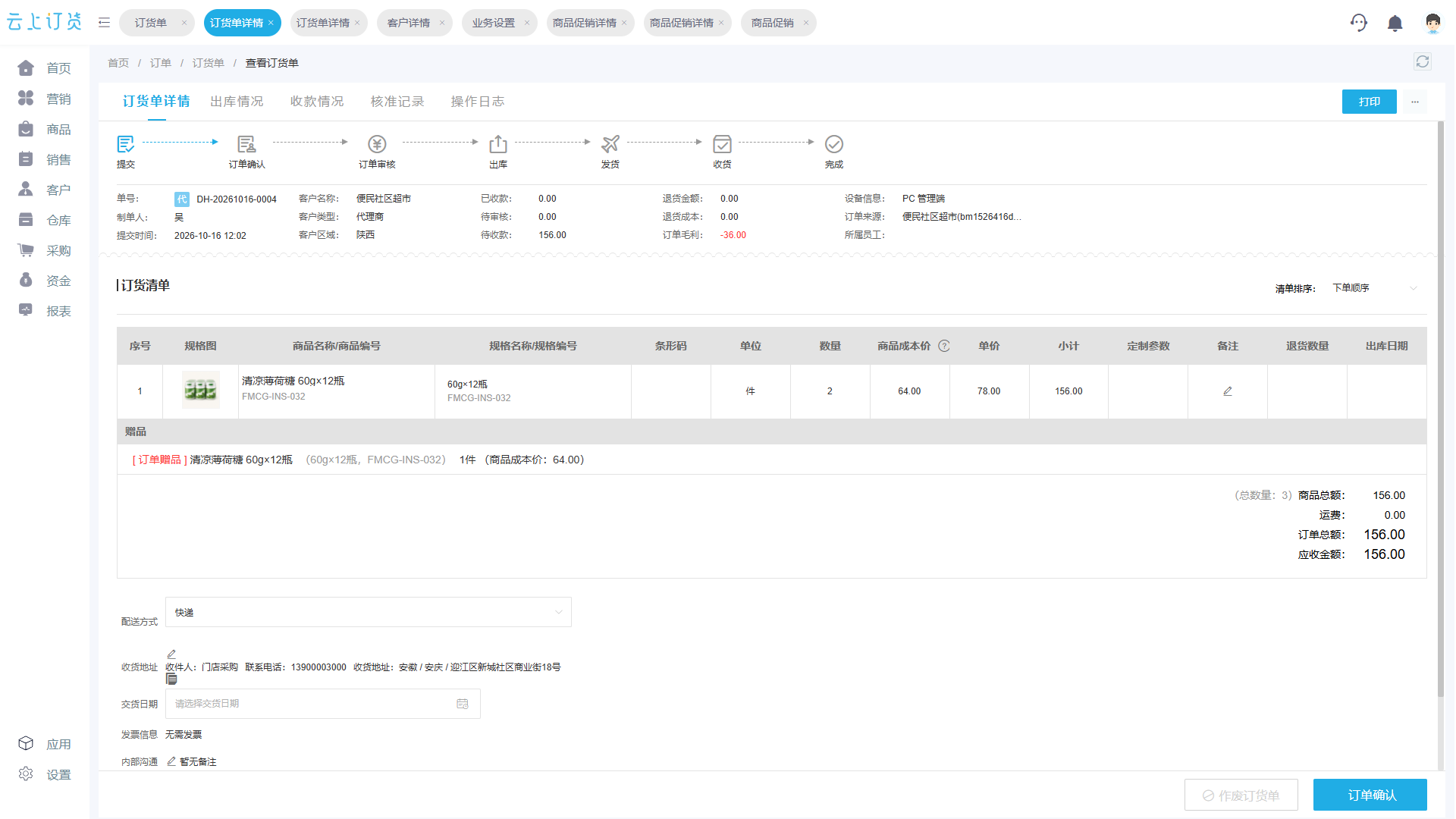Open 采购 in the sidebar
This screenshot has width=1456, height=819.
45,250
